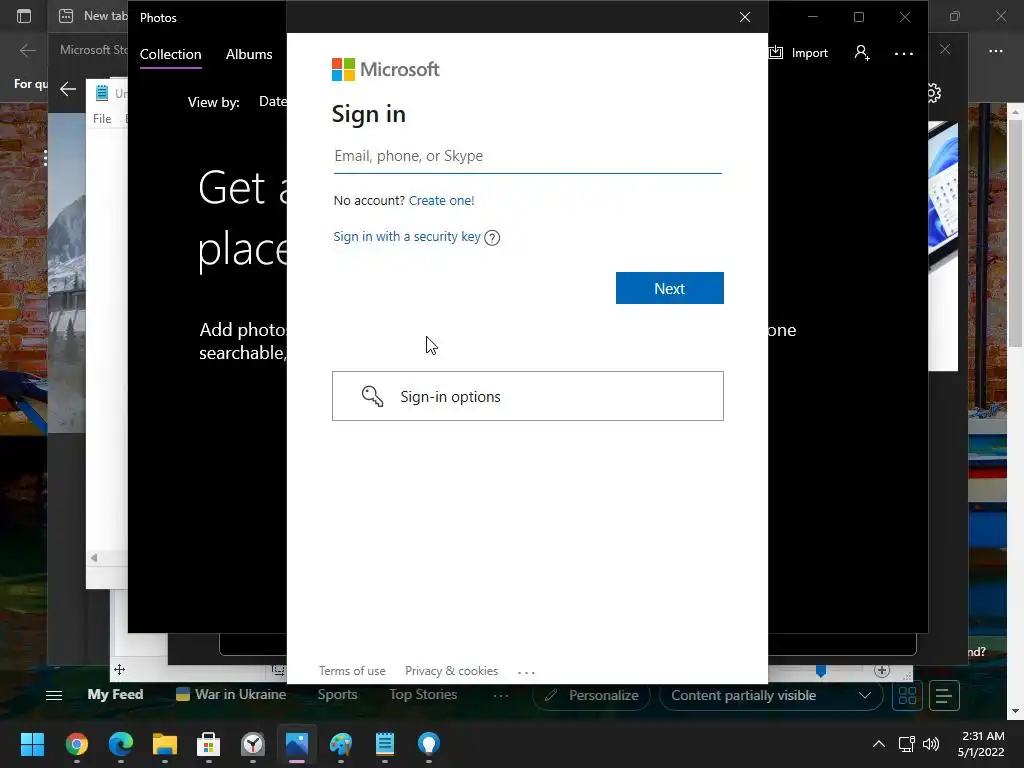Image resolution: width=1024 pixels, height=768 pixels.
Task: Click the key icon in Sign-in options
Action: [x=372, y=396]
